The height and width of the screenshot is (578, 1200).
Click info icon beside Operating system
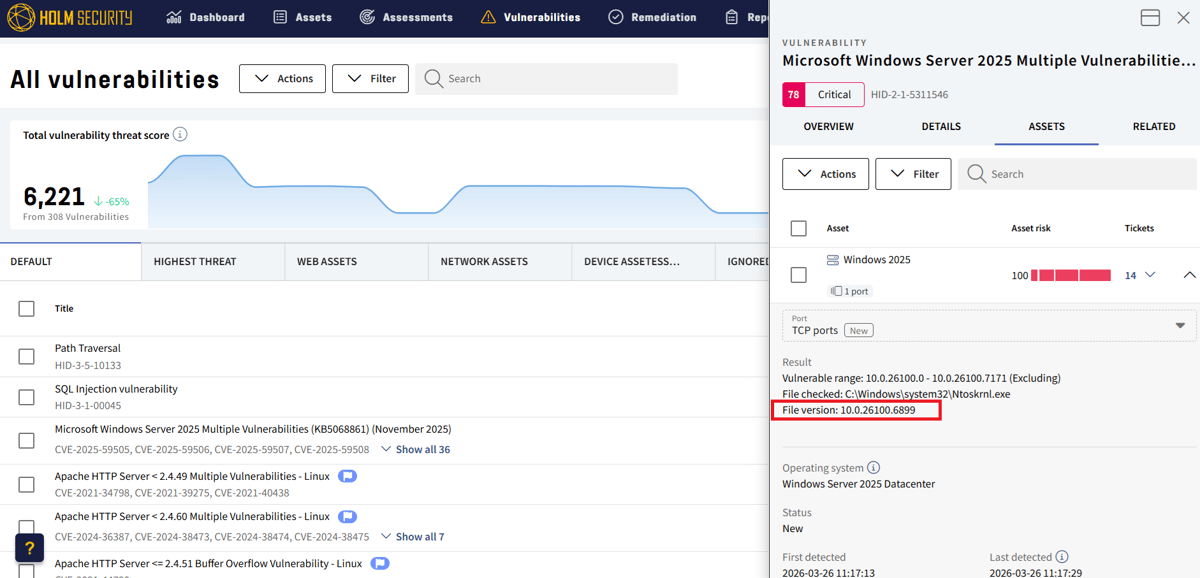[873, 468]
